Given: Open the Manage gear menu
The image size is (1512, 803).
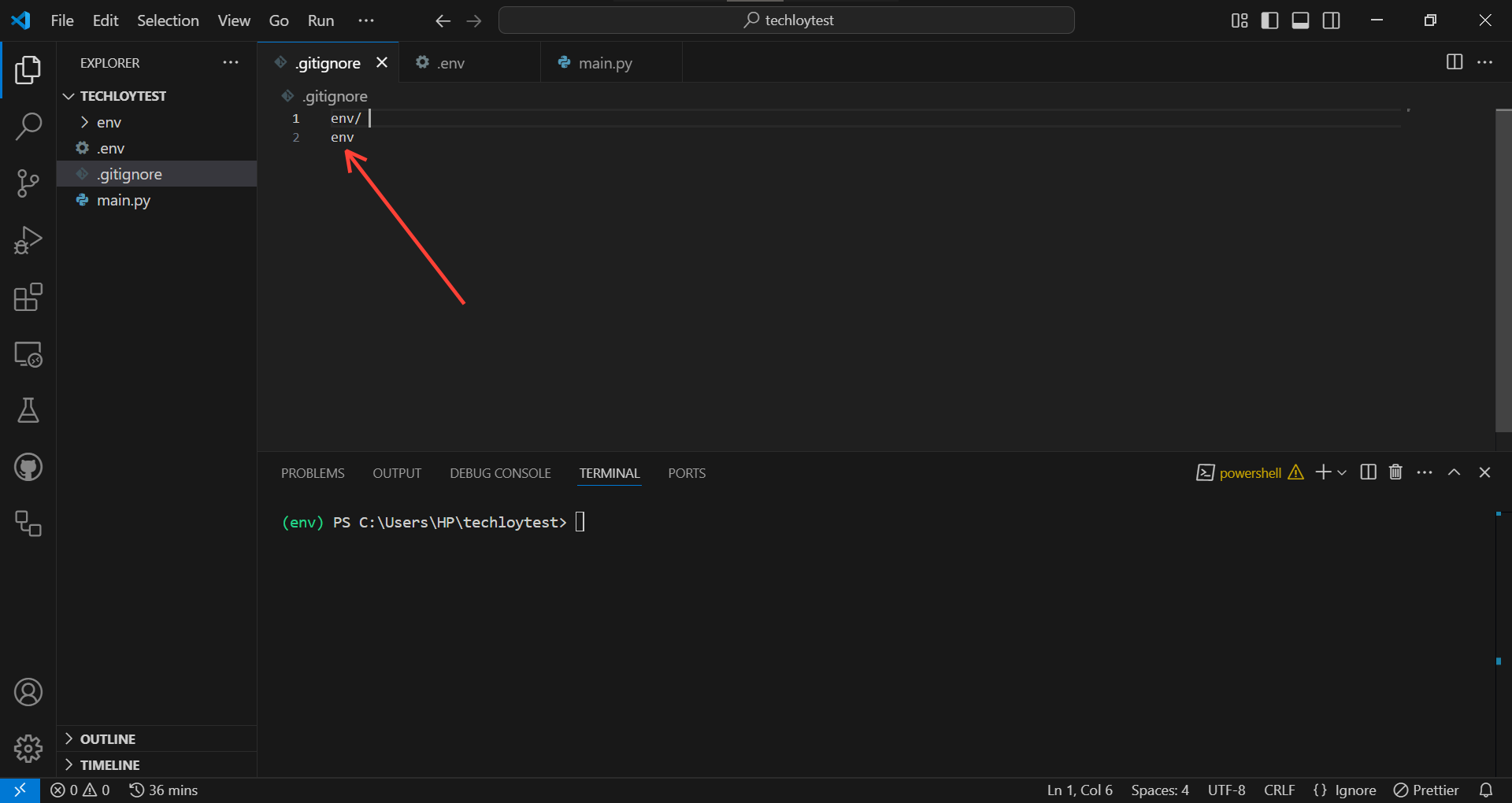Looking at the screenshot, I should pyautogui.click(x=28, y=749).
